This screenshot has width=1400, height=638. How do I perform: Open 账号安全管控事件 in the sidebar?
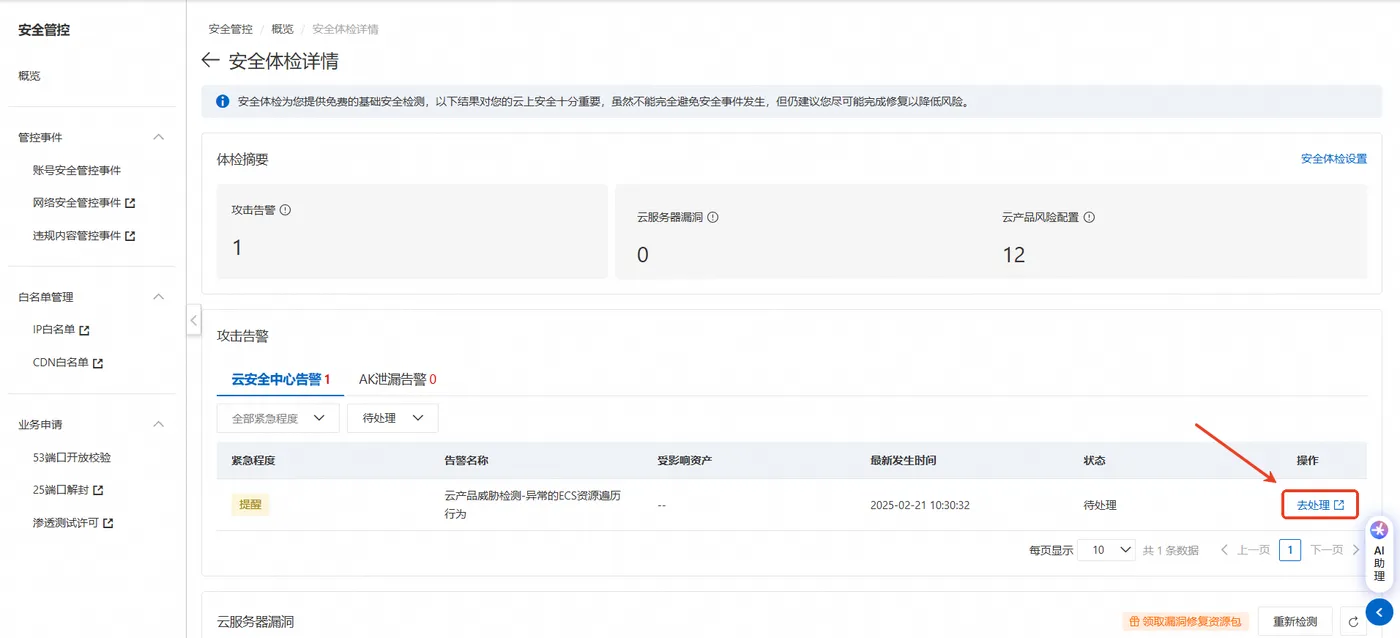[x=77, y=170]
